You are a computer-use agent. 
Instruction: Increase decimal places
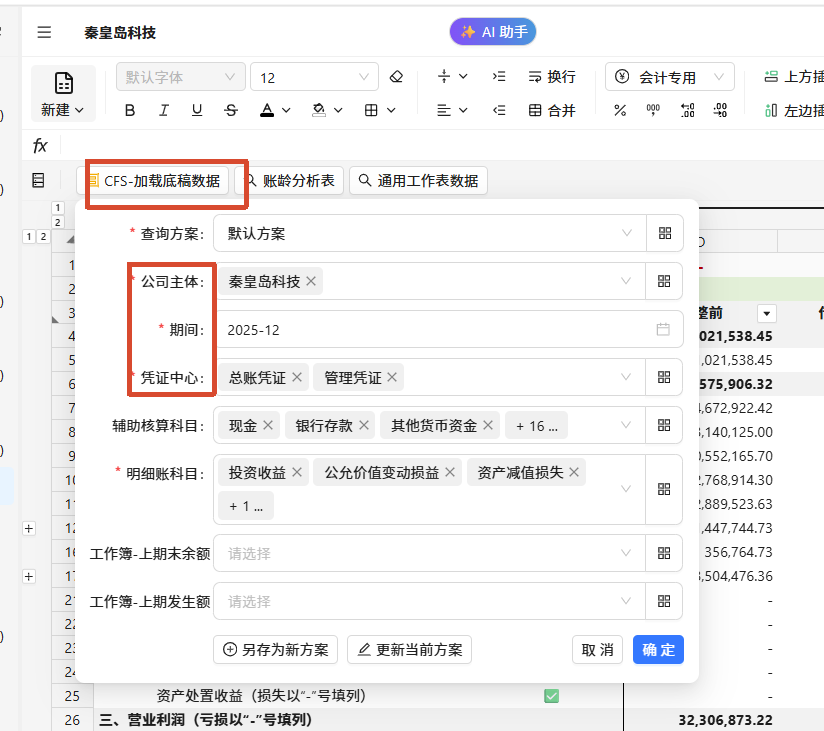coord(687,110)
